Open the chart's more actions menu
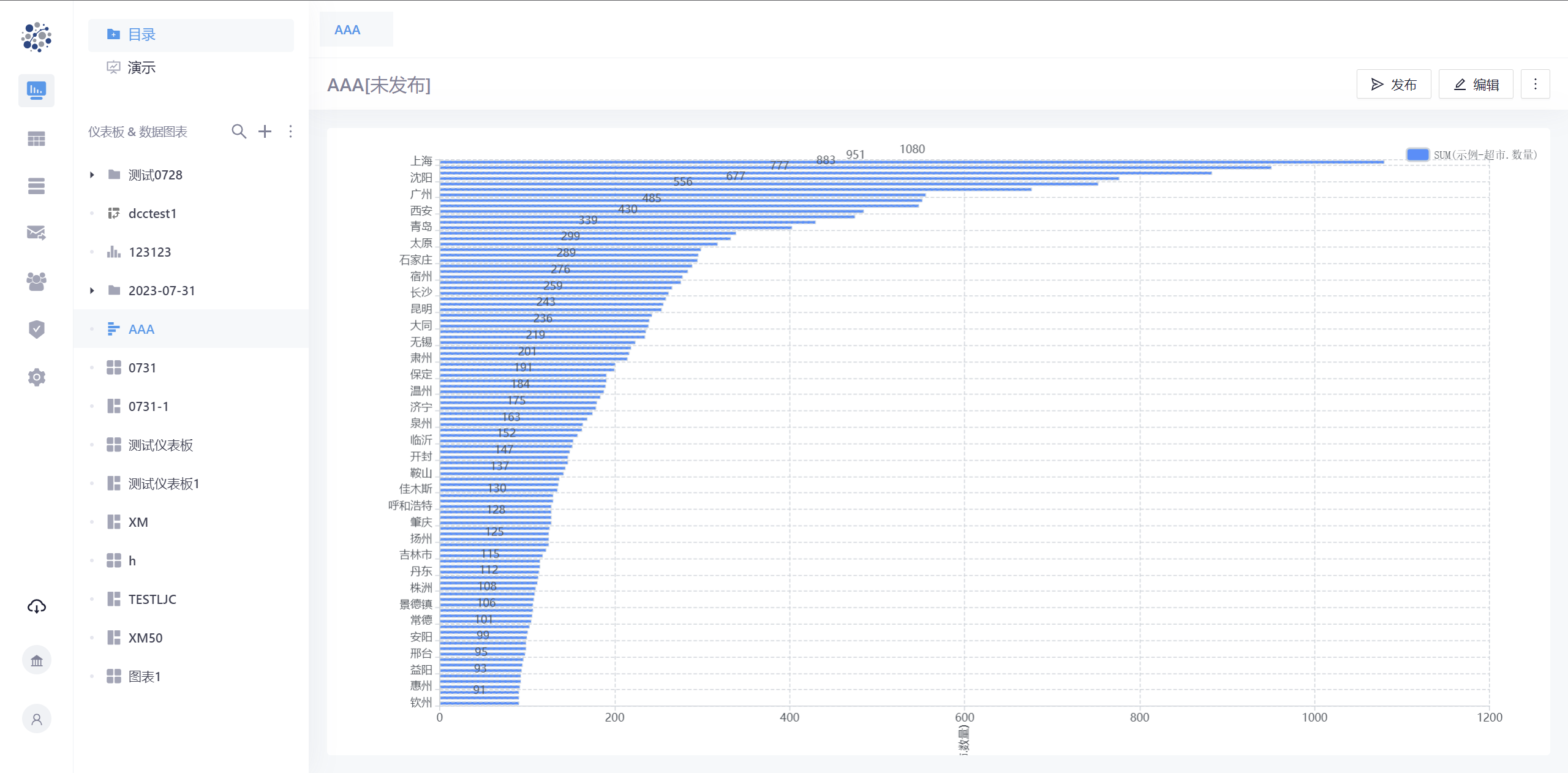 point(1535,85)
